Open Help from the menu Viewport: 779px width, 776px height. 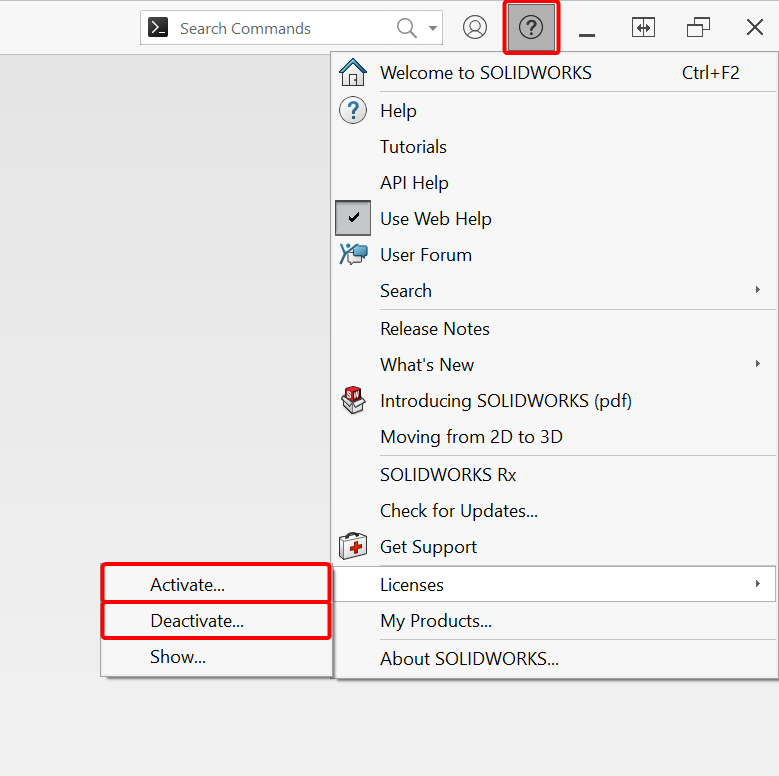click(554, 110)
